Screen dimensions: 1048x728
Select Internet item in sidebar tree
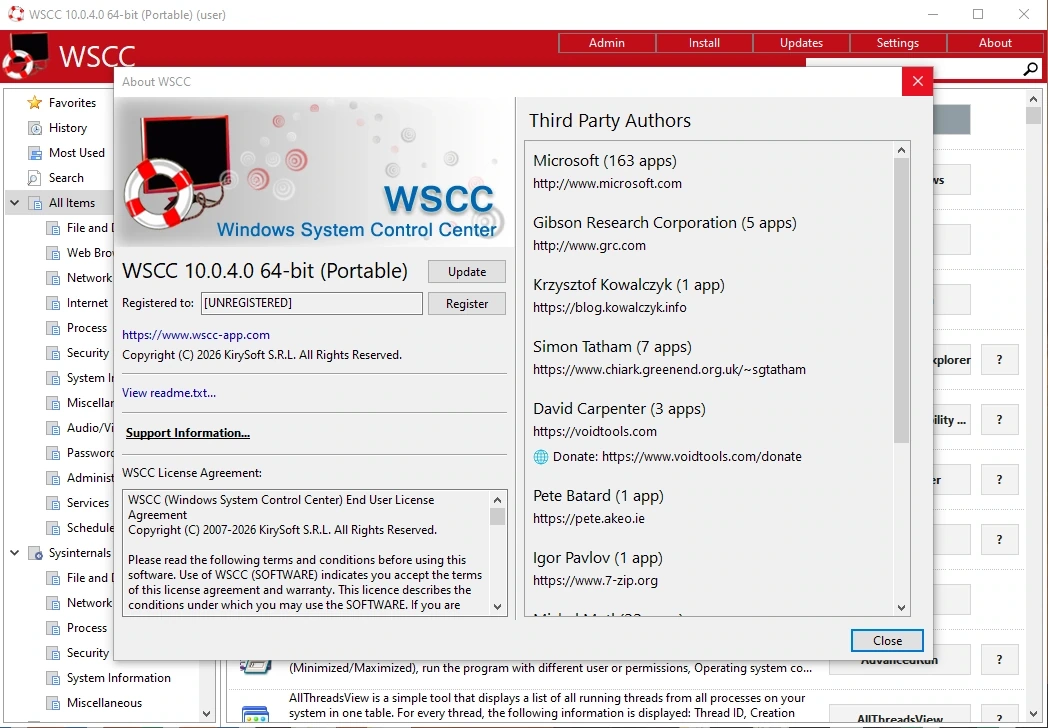point(87,304)
